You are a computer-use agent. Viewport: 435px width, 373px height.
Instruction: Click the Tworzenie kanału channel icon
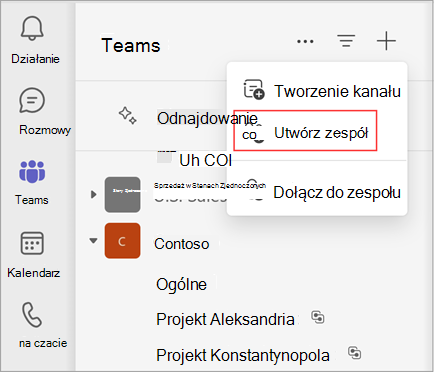254,89
